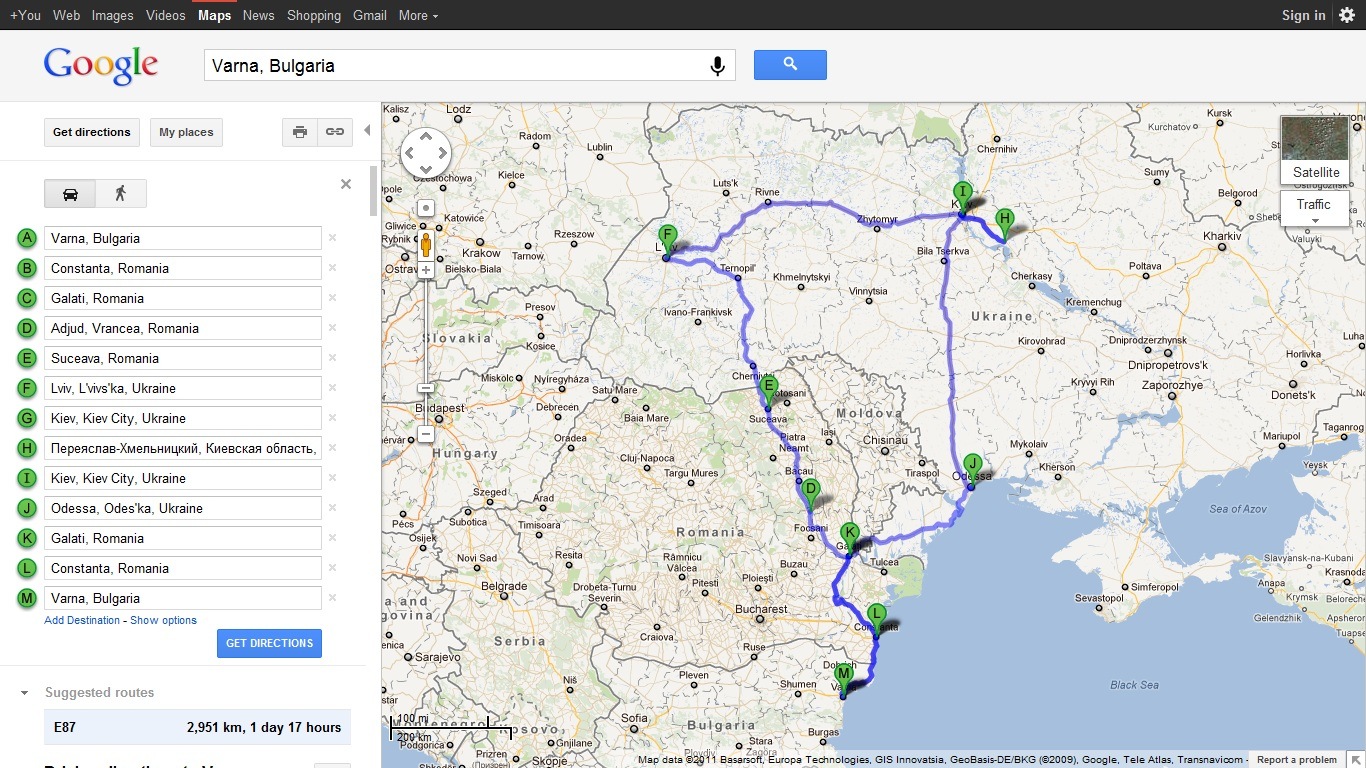Image resolution: width=1366 pixels, height=768 pixels.
Task: Open the settings gear icon
Action: (1347, 15)
